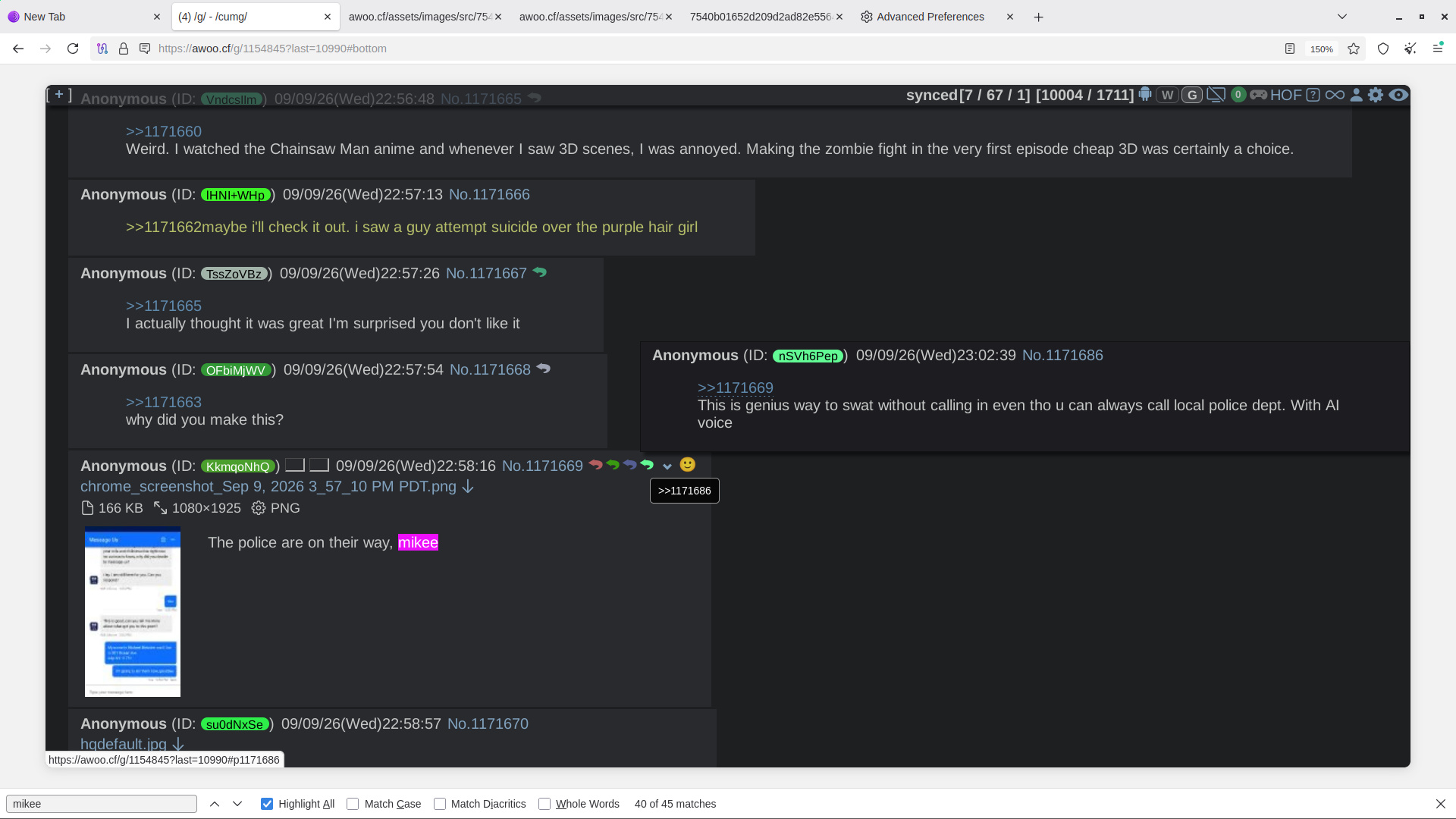Open the settings gear in thread header
The image size is (1456, 819).
[x=1376, y=95]
